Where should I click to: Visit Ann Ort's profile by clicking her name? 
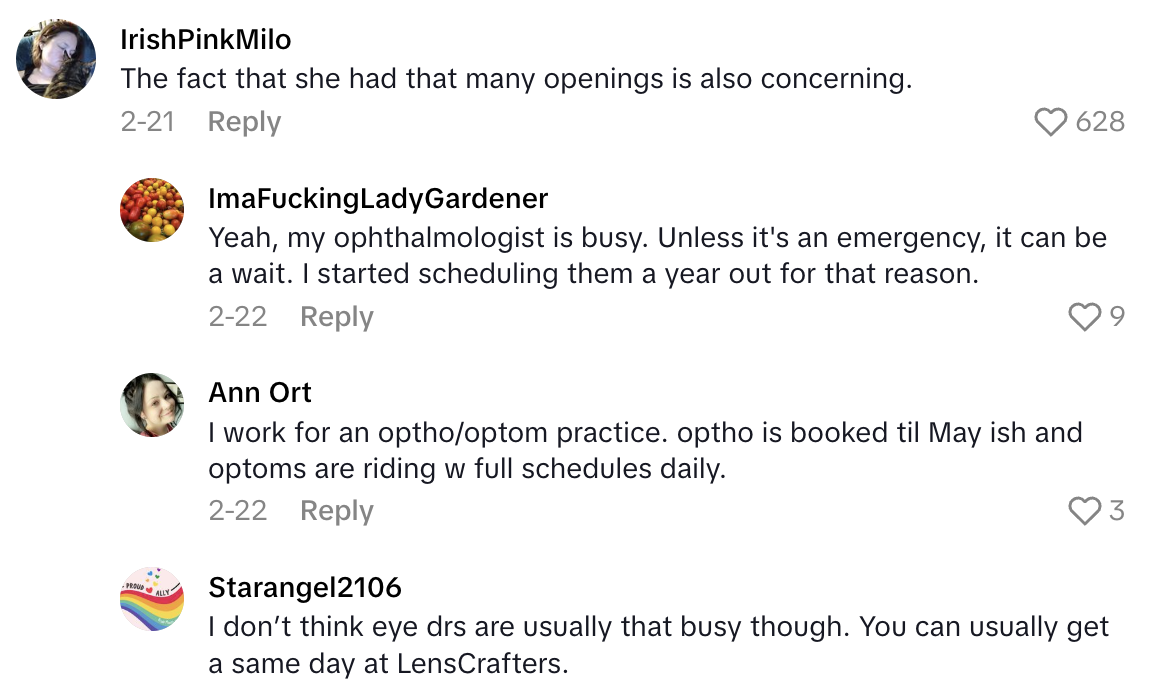(259, 393)
